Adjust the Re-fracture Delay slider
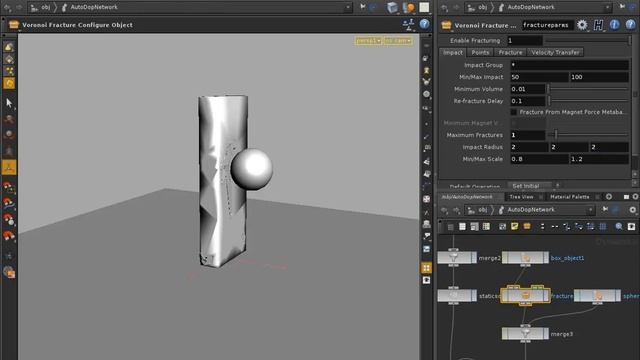640x360 pixels. point(588,101)
